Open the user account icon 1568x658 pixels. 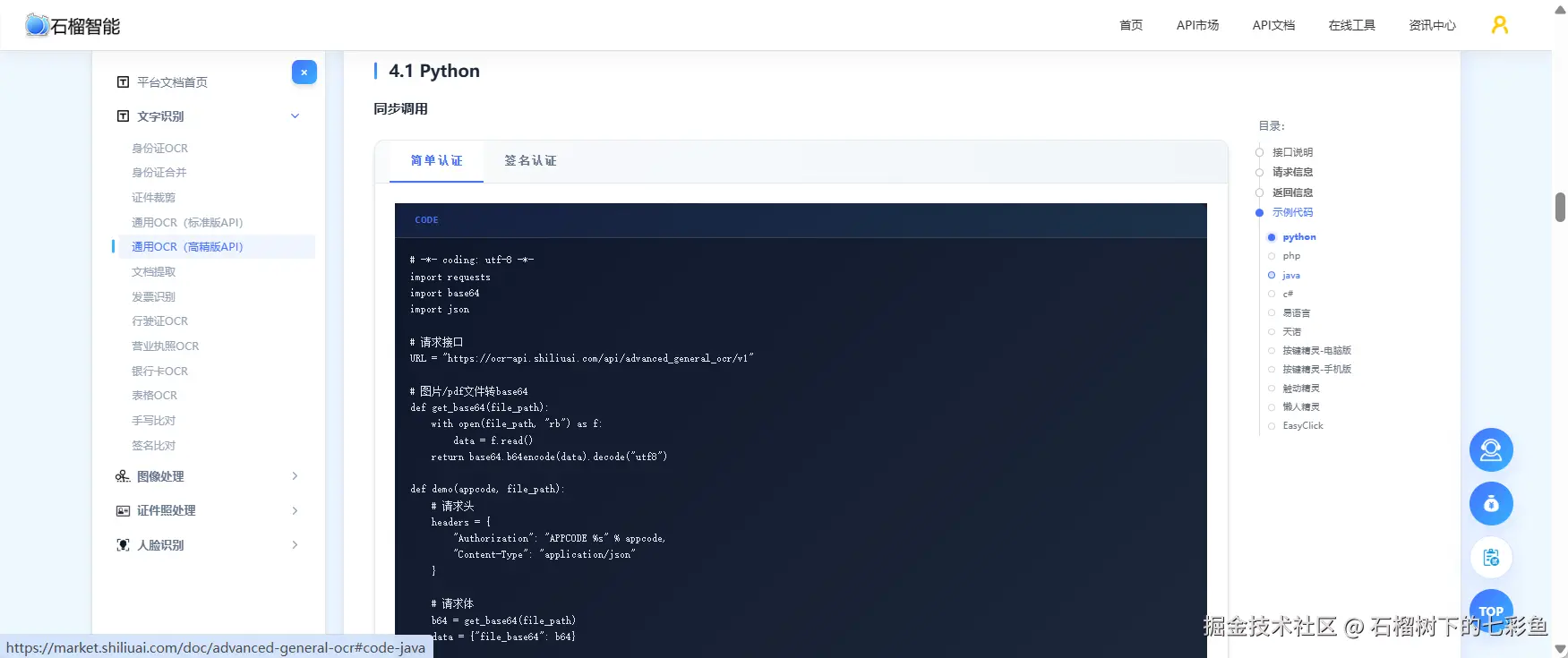pyautogui.click(x=1500, y=25)
